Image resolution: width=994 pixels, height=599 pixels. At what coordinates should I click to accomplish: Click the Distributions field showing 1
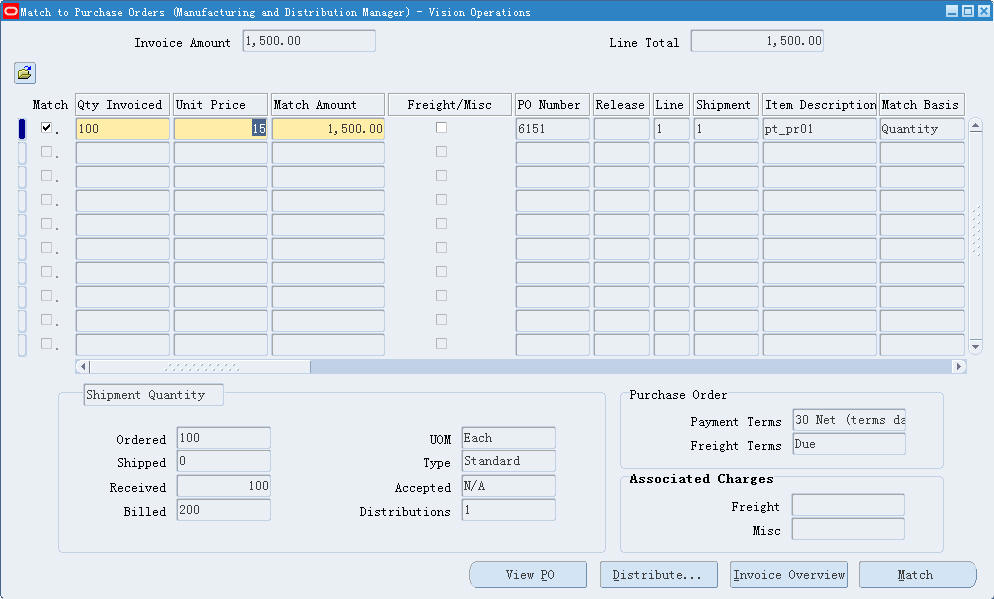tap(508, 510)
